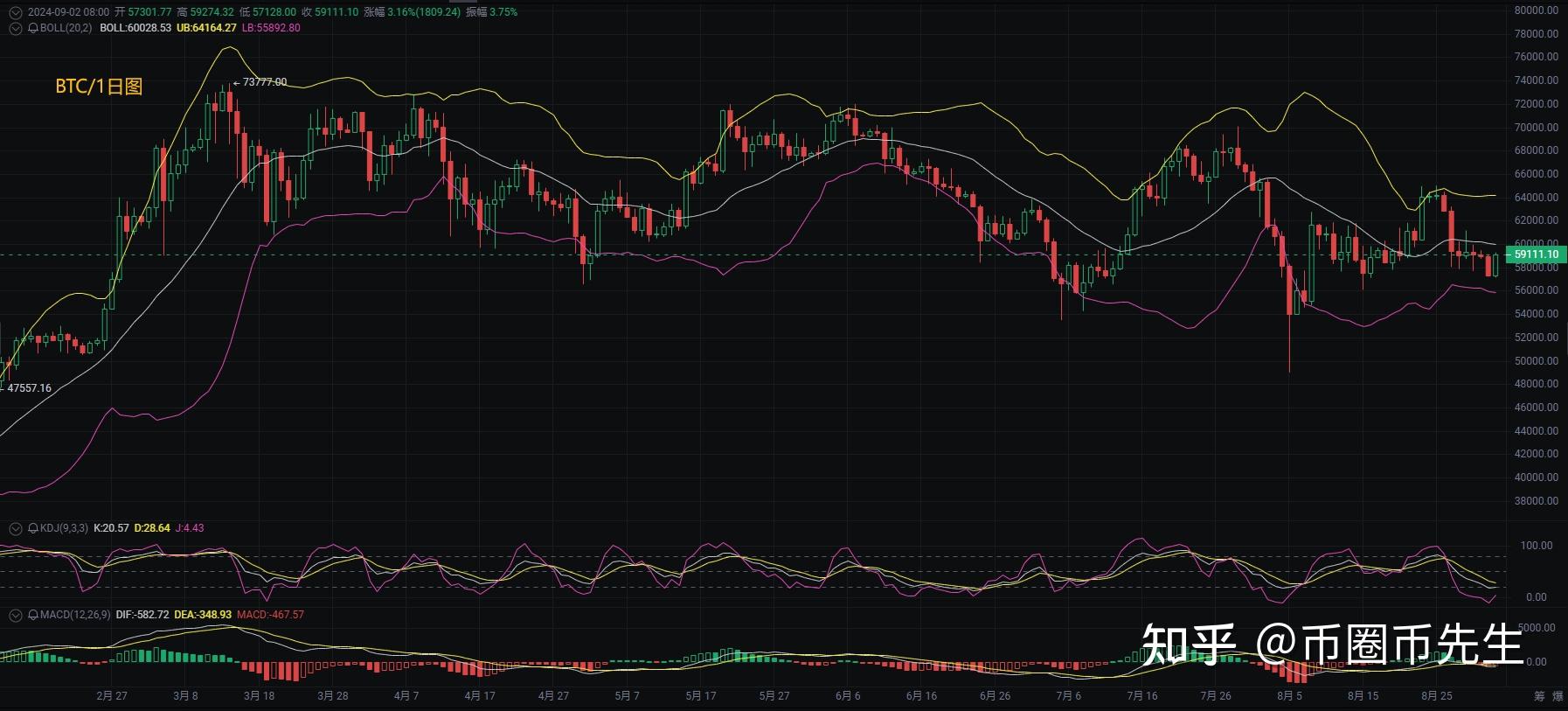Click the 筹 chip distribution button
Image resolution: width=1568 pixels, height=711 pixels.
coord(1539,696)
